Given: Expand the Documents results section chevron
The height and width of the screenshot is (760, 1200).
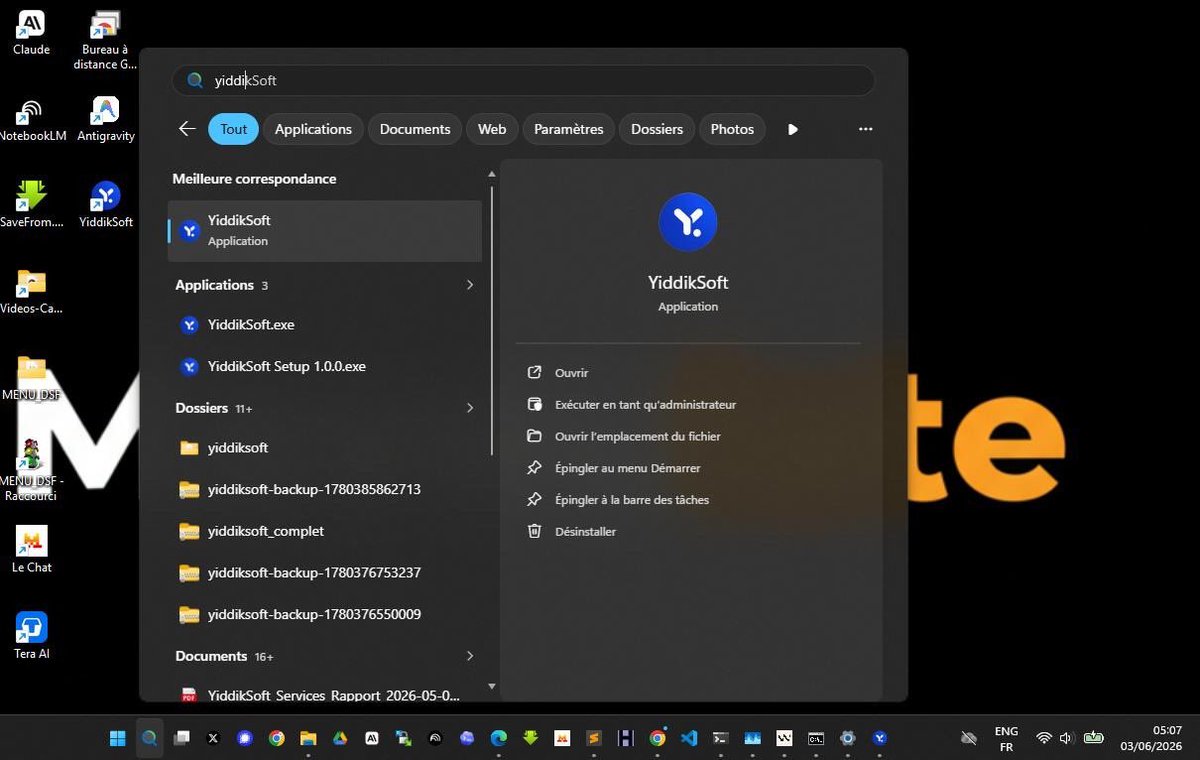Looking at the screenshot, I should pyautogui.click(x=470, y=656).
